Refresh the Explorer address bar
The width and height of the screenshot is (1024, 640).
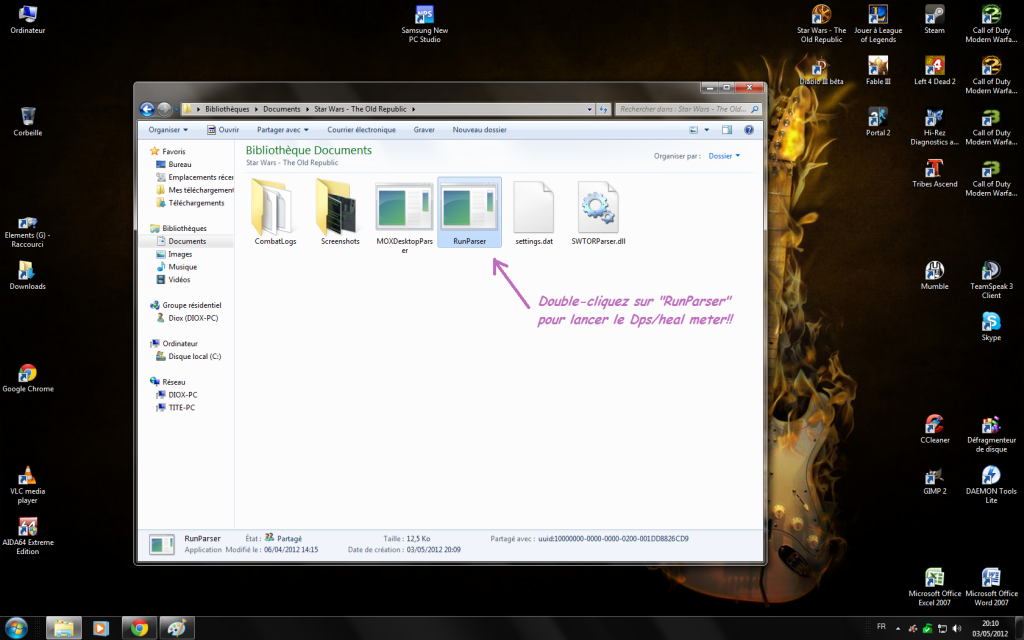tap(603, 109)
